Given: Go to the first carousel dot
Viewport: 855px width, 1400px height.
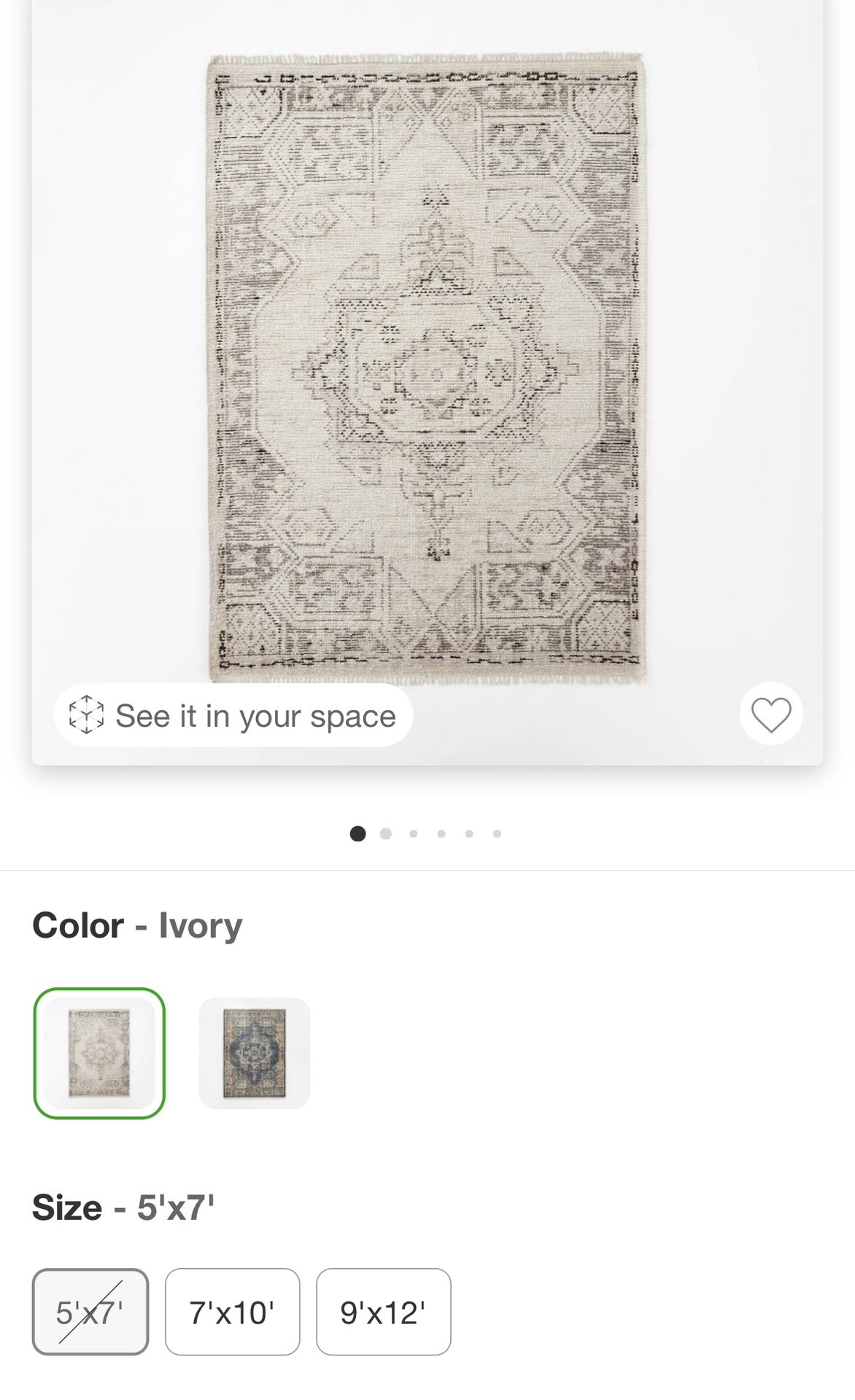Looking at the screenshot, I should coord(357,833).
